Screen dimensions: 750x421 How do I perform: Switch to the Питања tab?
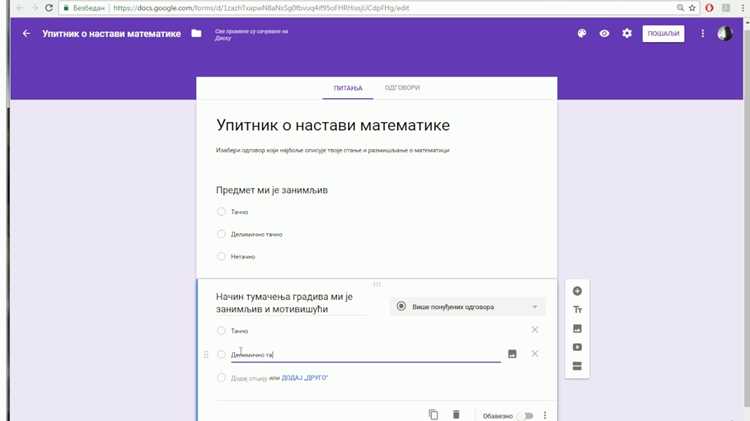point(348,88)
